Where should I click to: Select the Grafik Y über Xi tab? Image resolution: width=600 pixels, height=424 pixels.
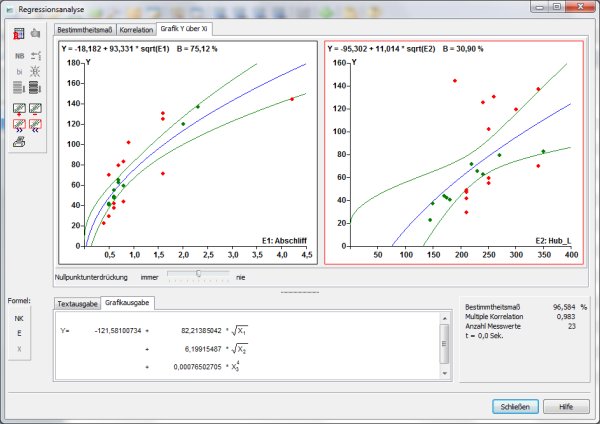point(184,29)
